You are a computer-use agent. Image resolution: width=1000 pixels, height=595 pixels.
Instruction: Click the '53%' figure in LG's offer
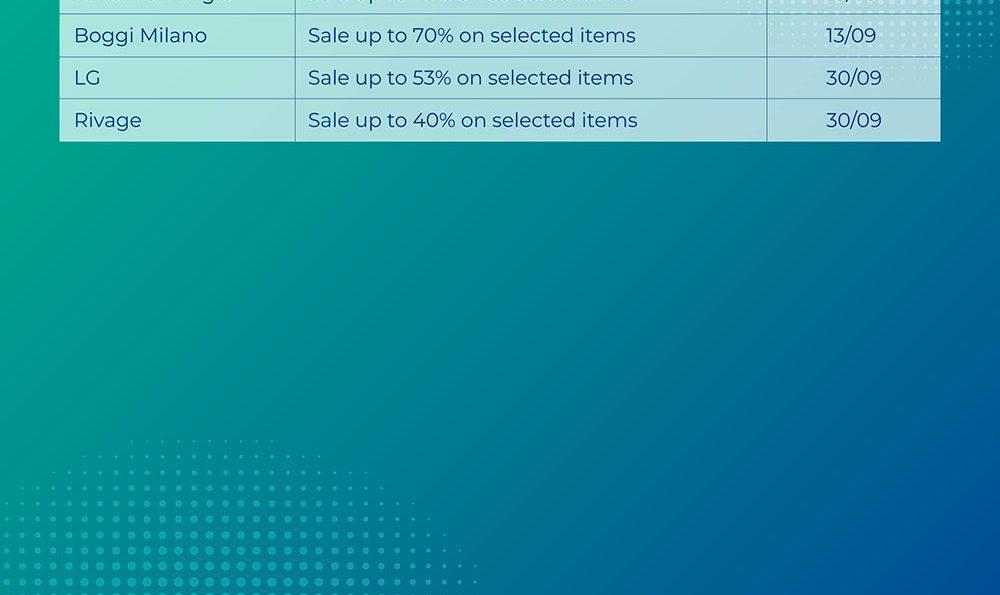tap(432, 78)
